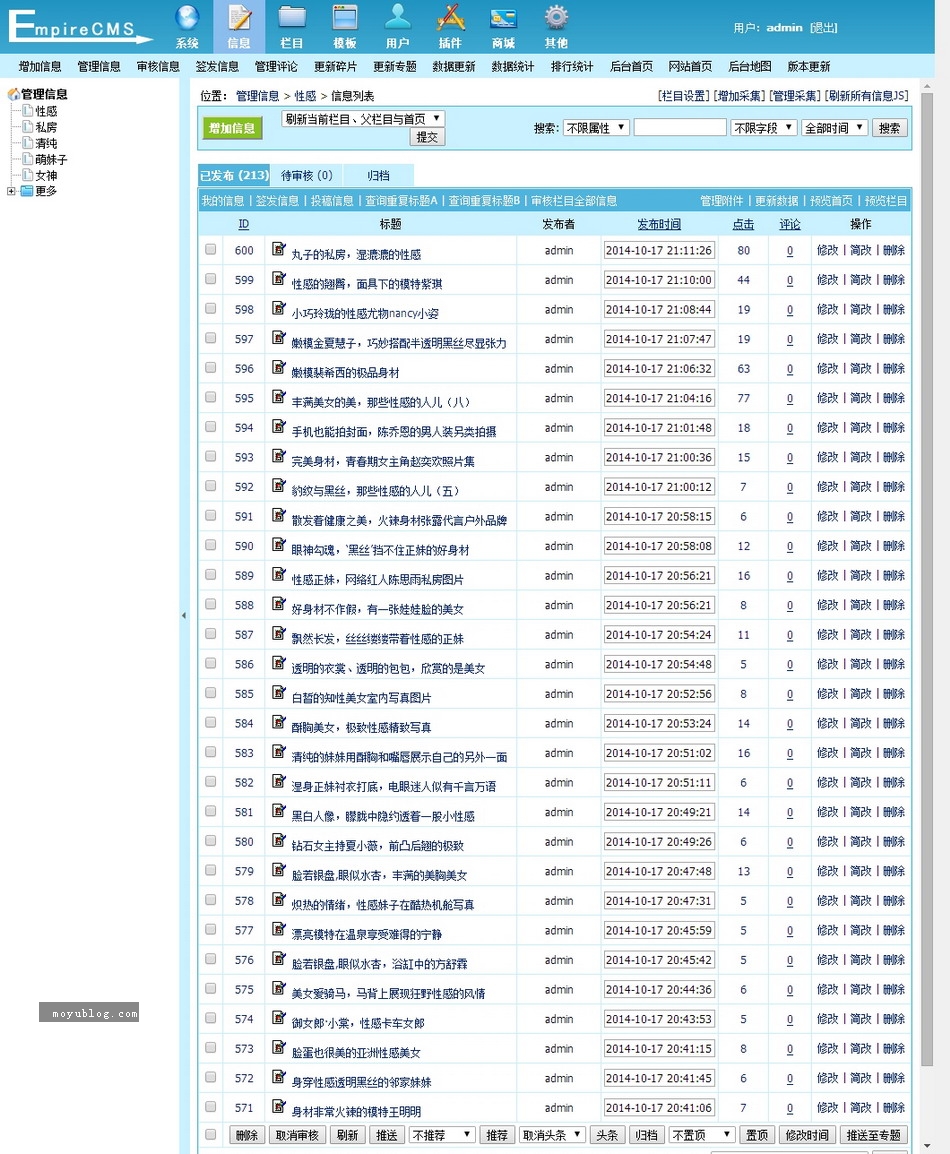This screenshot has height=1154, width=950.
Task: Tick the checkbox for article 599
Action: [x=210, y=279]
